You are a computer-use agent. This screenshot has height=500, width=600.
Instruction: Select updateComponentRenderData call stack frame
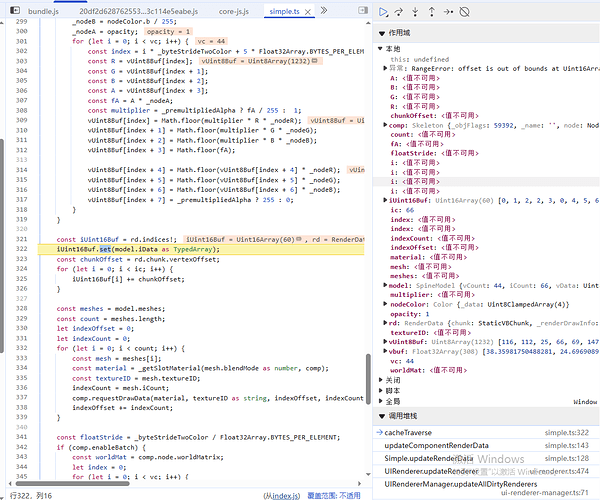click(435, 445)
